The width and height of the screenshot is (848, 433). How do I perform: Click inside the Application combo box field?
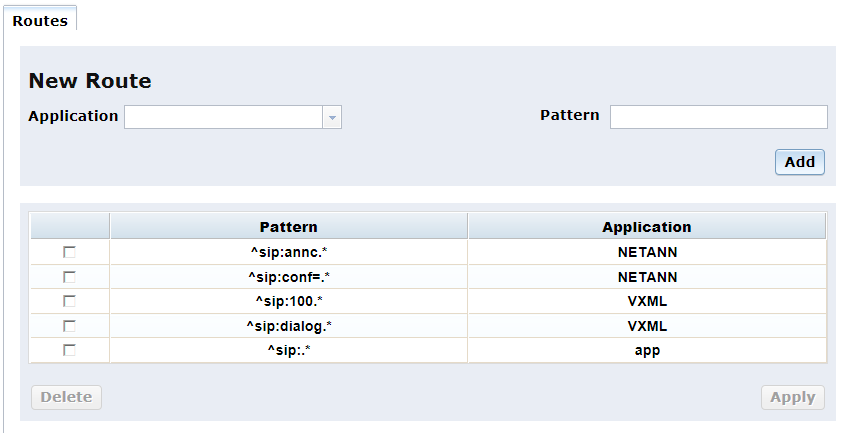(x=223, y=117)
